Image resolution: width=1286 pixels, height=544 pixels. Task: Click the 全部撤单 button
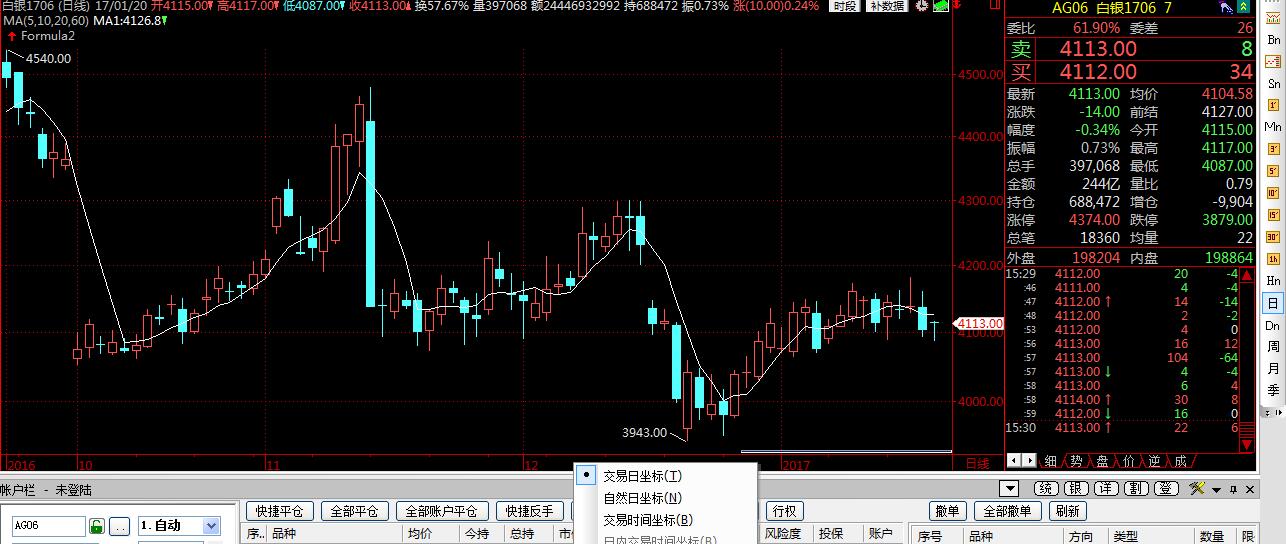click(x=1006, y=511)
